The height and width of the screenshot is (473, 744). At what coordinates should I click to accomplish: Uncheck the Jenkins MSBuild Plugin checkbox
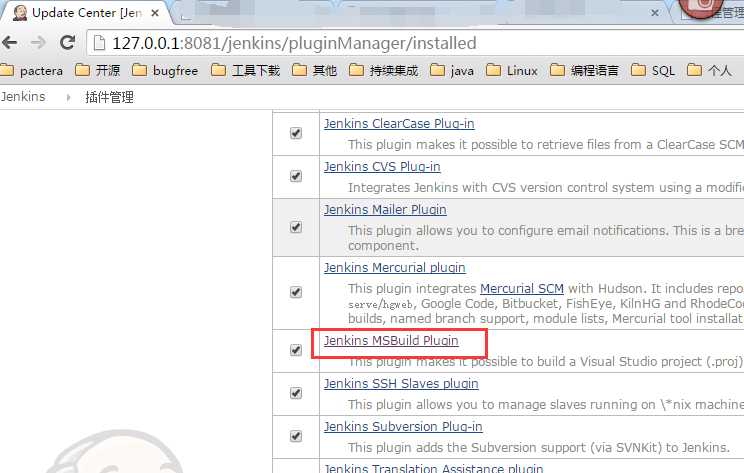[296, 350]
